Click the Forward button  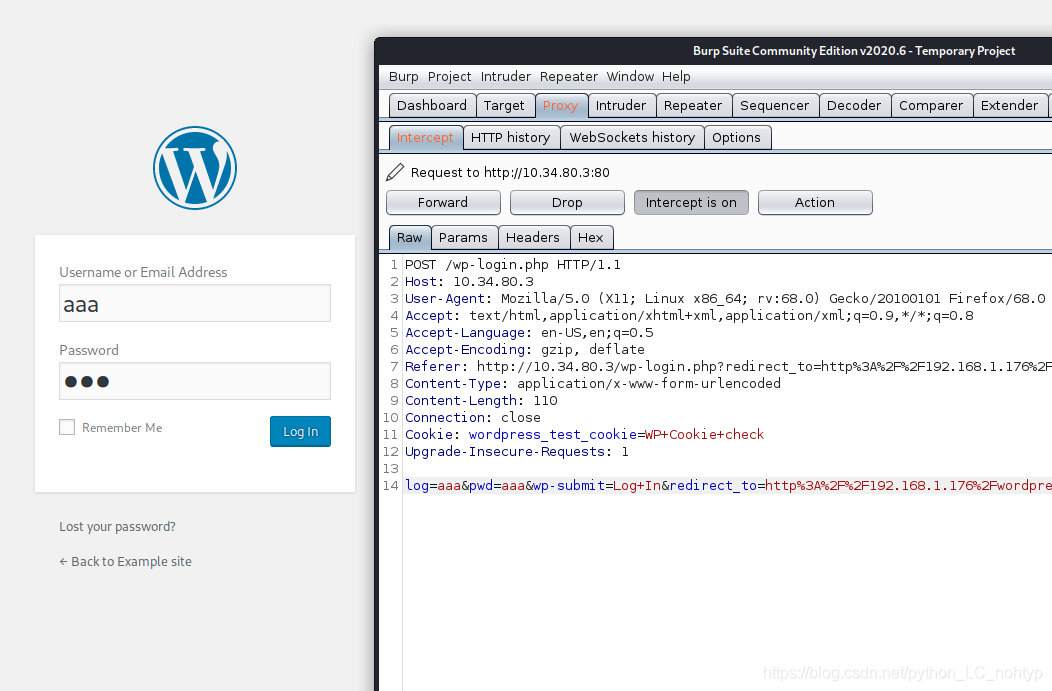click(x=443, y=203)
